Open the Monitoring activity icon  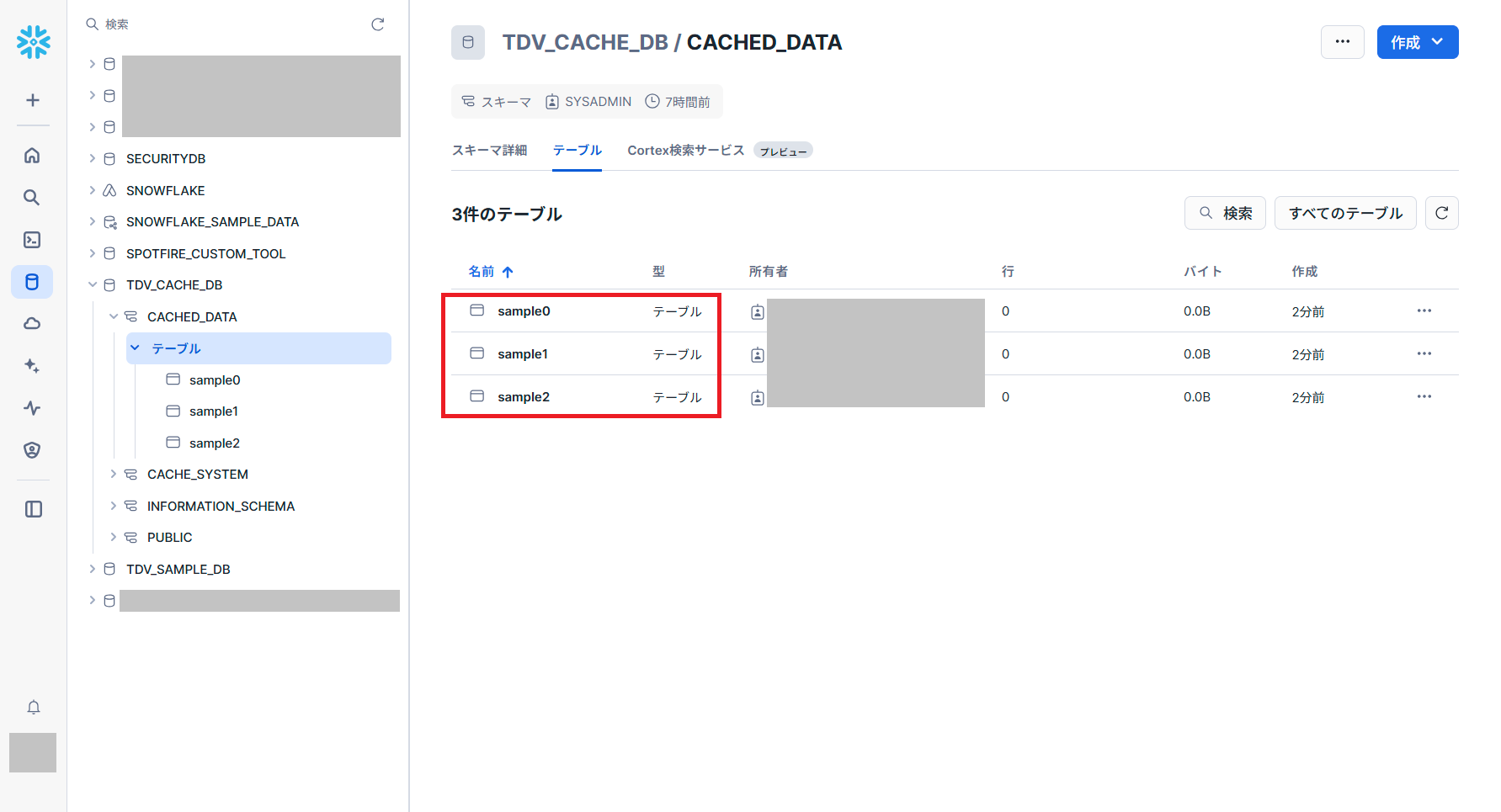point(32,408)
